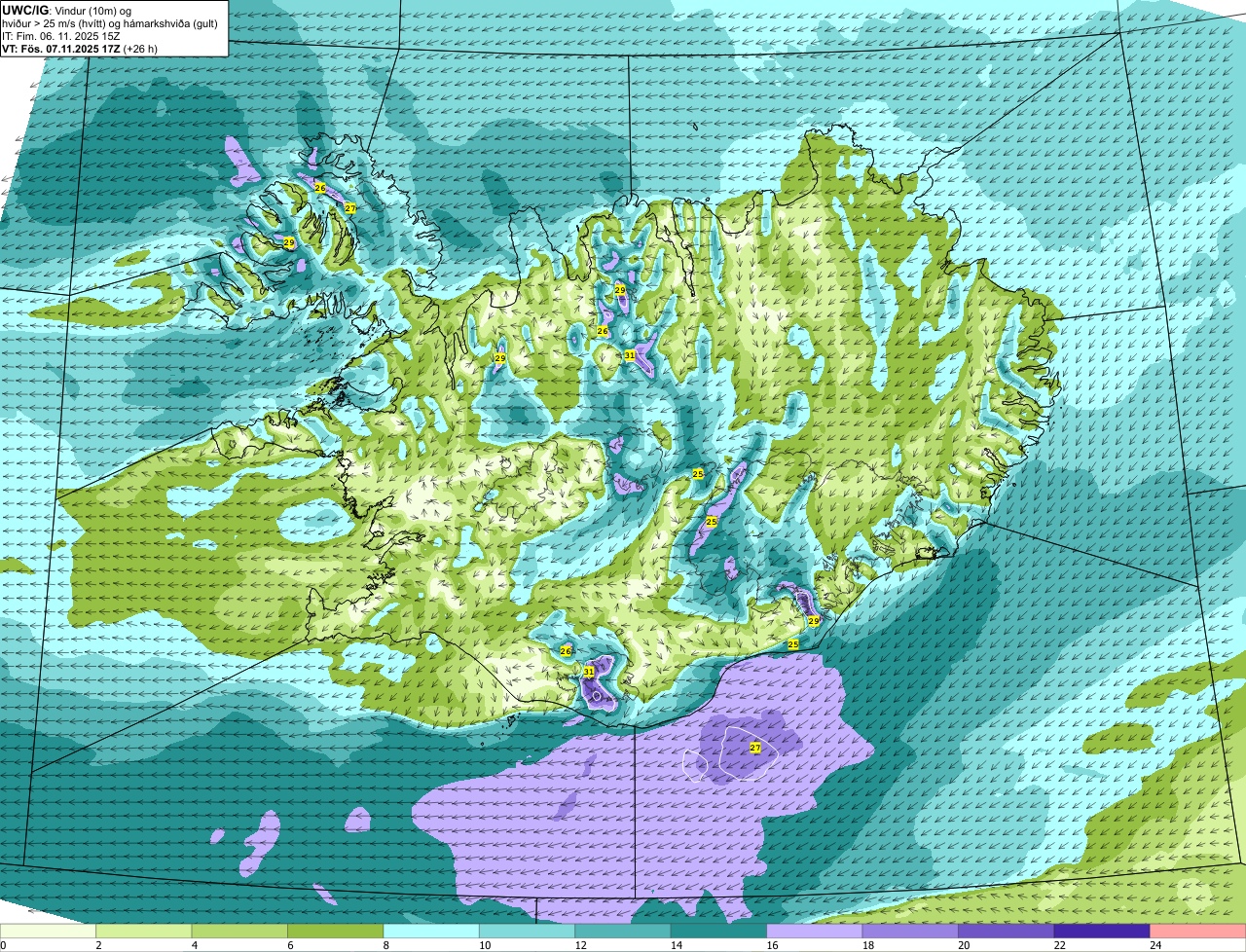Screen dimensions: 1246x952
Task: Click the 12–14 m/s legend color segment
Action: pyautogui.click(x=623, y=931)
